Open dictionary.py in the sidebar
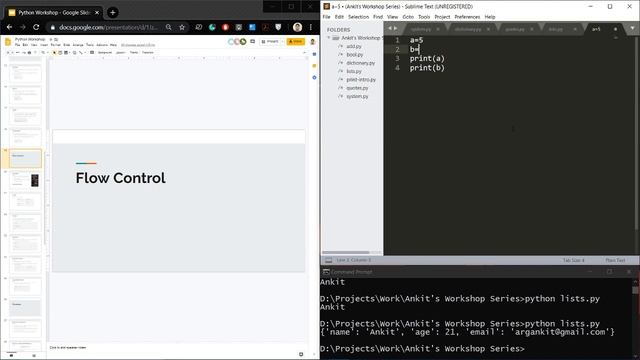The image size is (640, 360). click(360, 63)
